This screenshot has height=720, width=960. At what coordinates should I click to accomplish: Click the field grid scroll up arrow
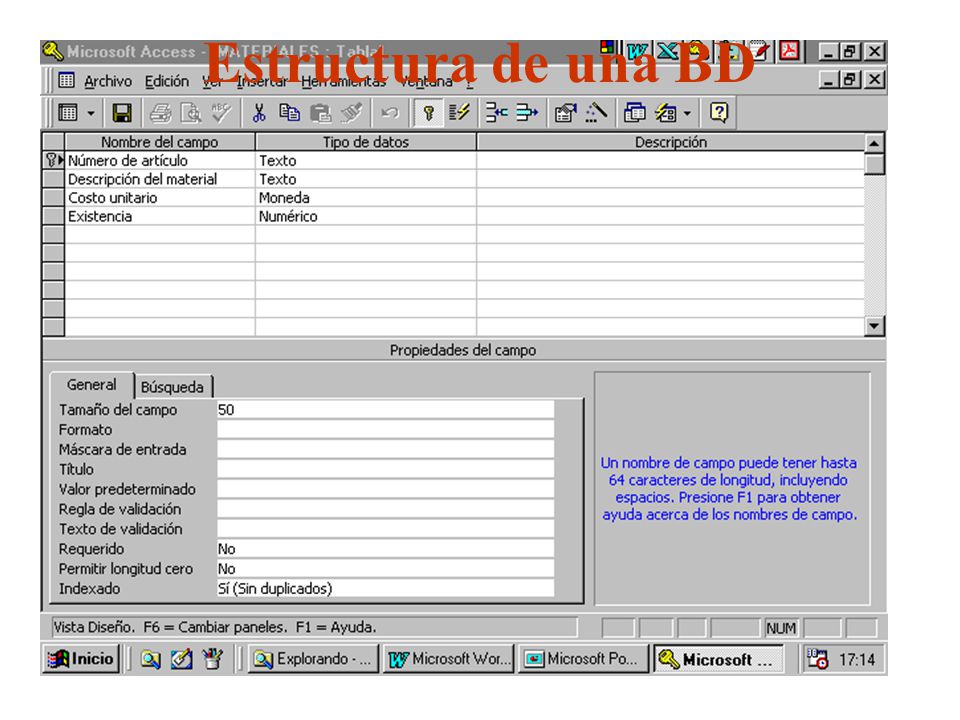(x=874, y=143)
